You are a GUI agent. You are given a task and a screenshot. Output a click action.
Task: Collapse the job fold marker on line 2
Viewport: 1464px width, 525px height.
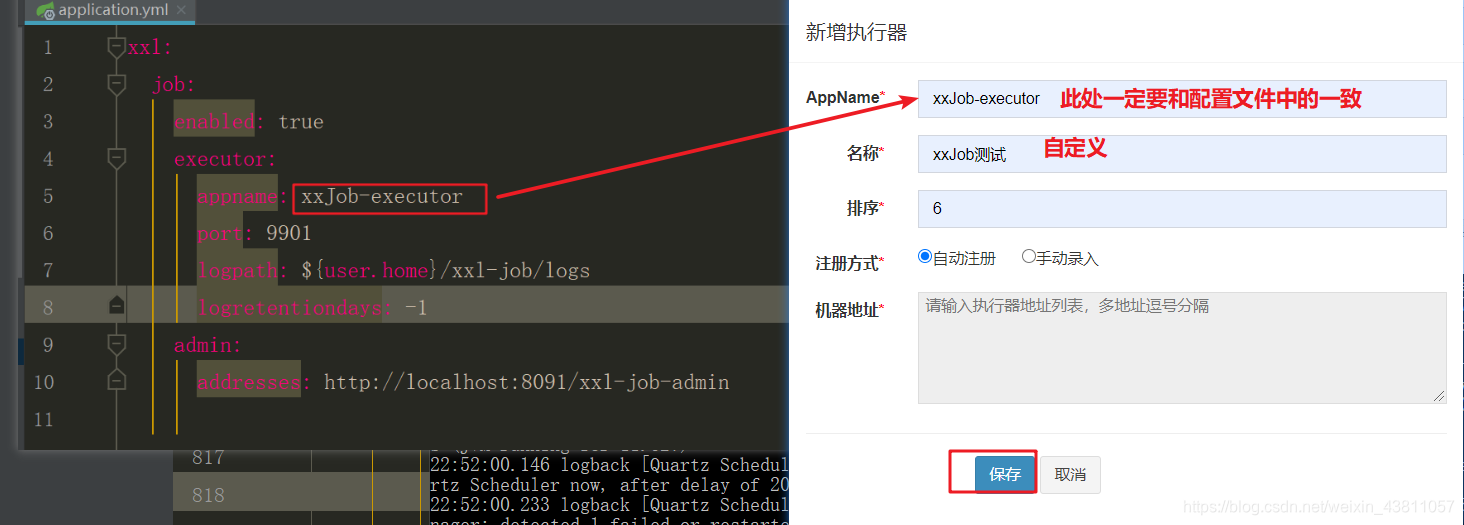(117, 83)
